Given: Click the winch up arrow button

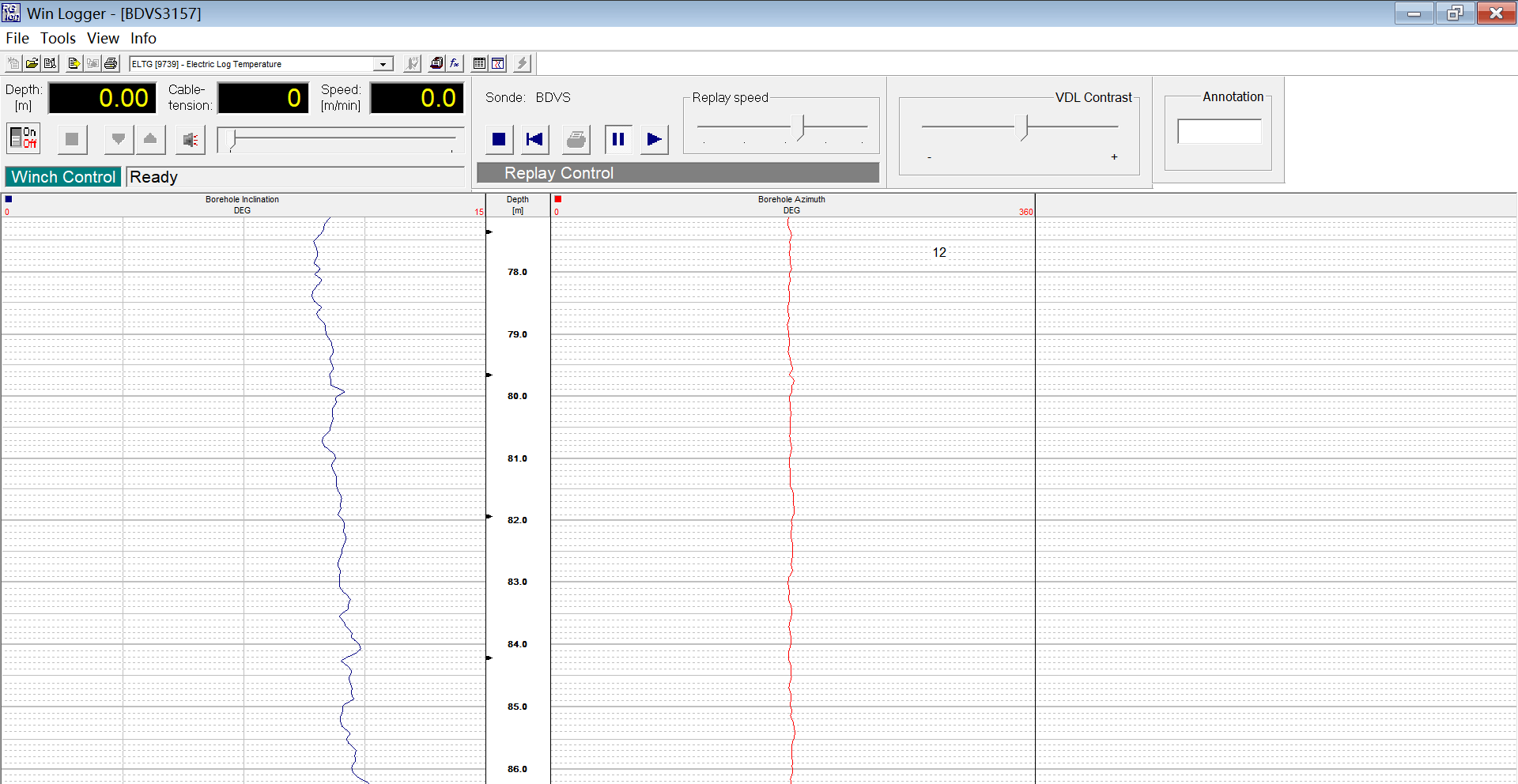Looking at the screenshot, I should [x=150, y=140].
